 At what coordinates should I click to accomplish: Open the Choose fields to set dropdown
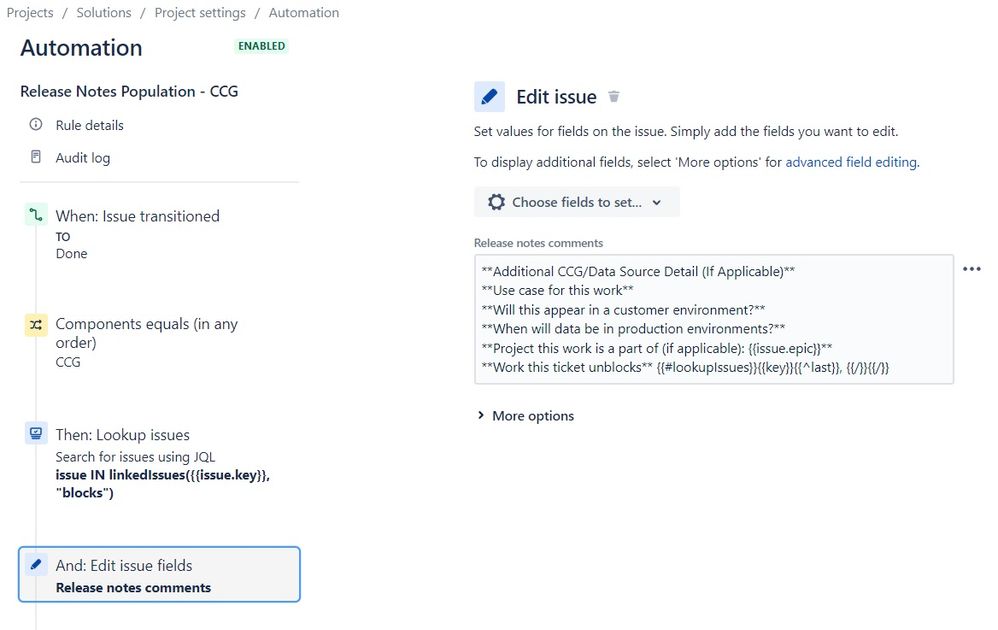tap(576, 201)
